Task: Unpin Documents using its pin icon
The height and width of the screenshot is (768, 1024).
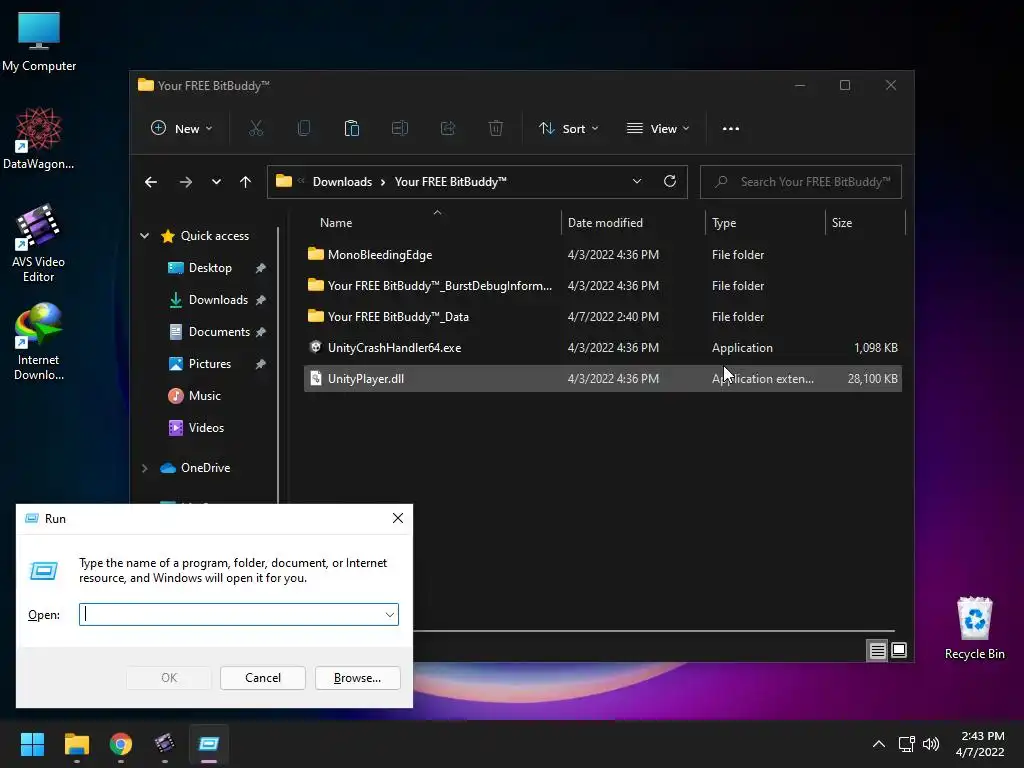Action: point(261,332)
